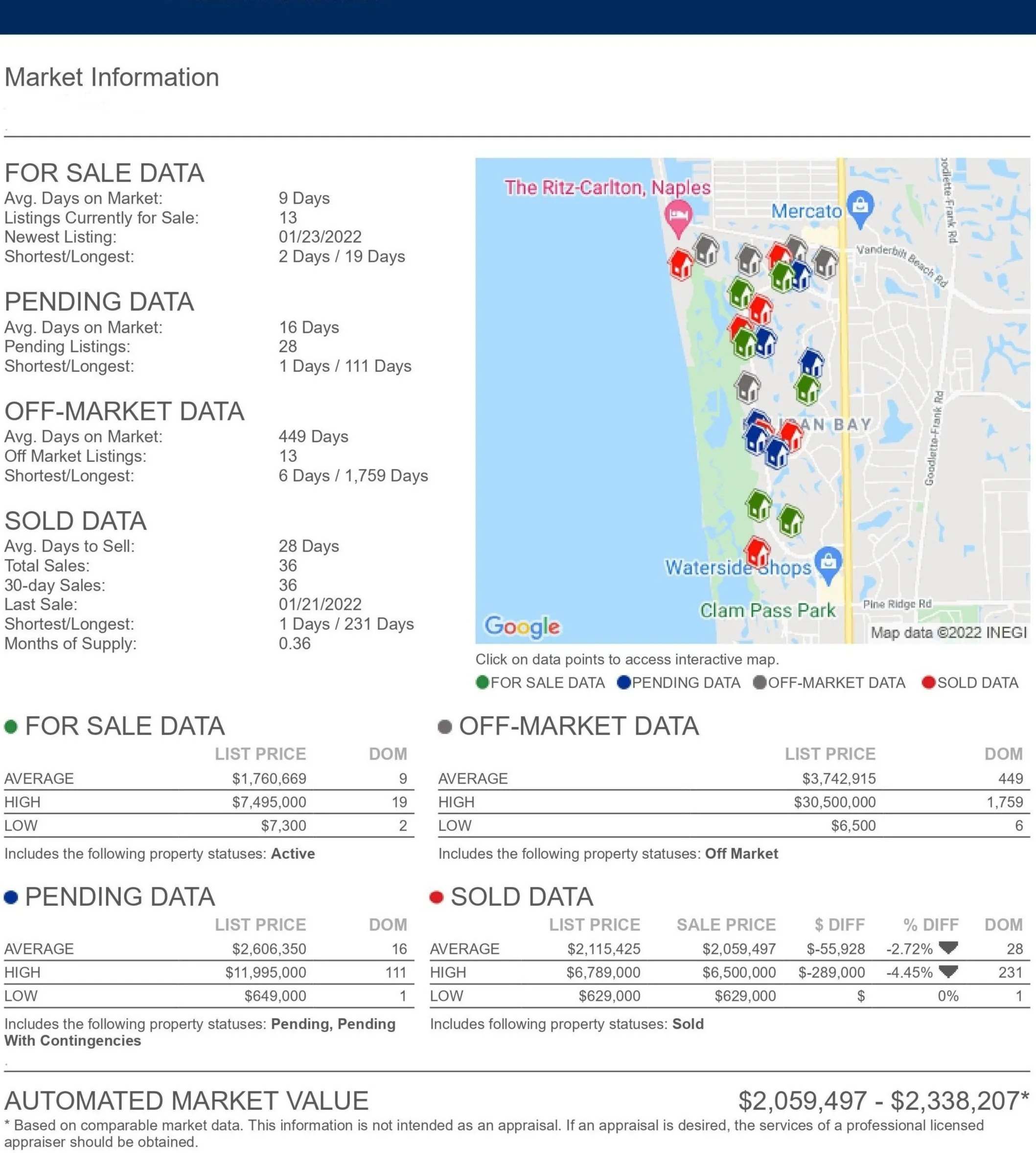The image size is (1036, 1153).
Task: Click down arrow next to -2.72% difference
Action: click(948, 947)
